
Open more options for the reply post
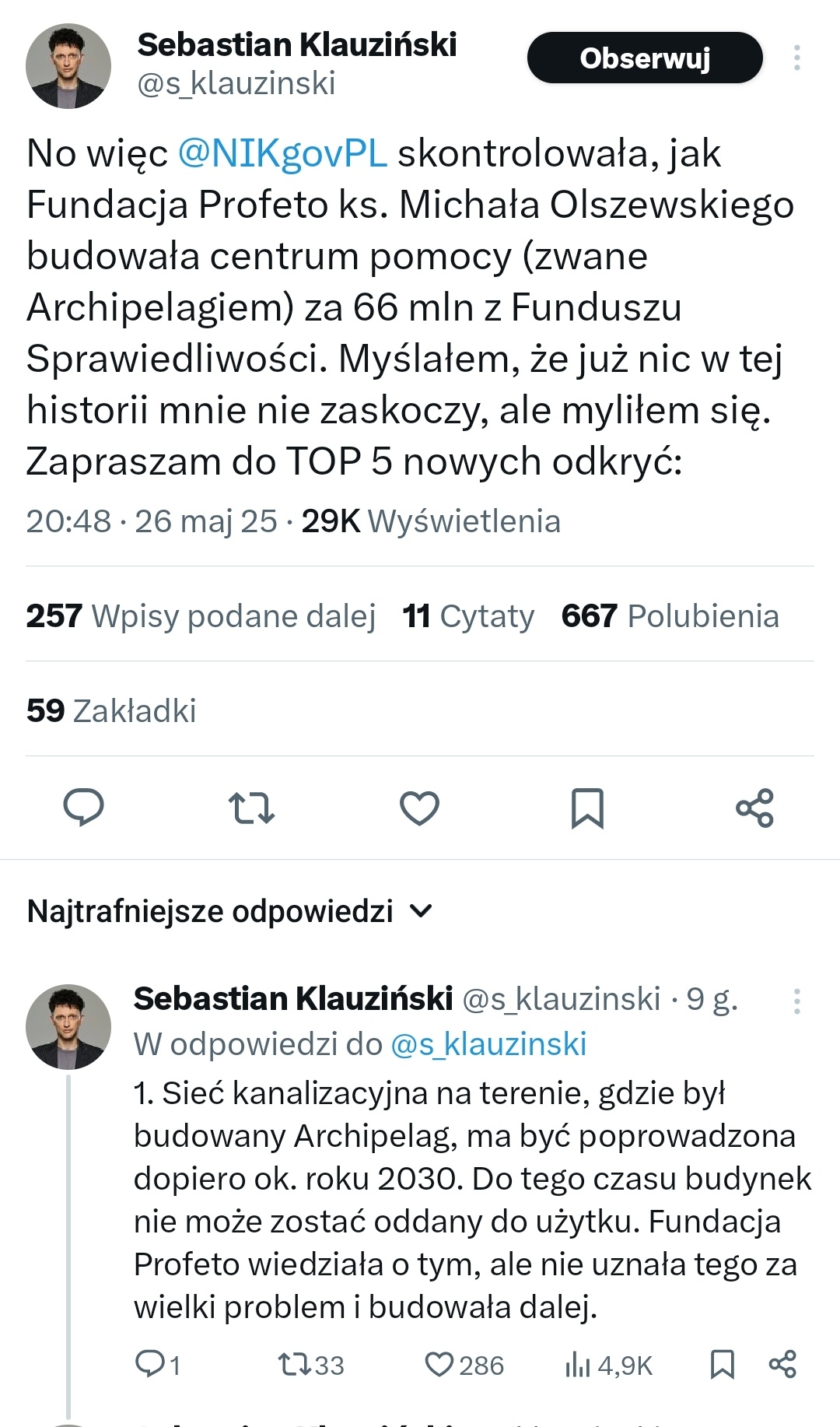[796, 1001]
